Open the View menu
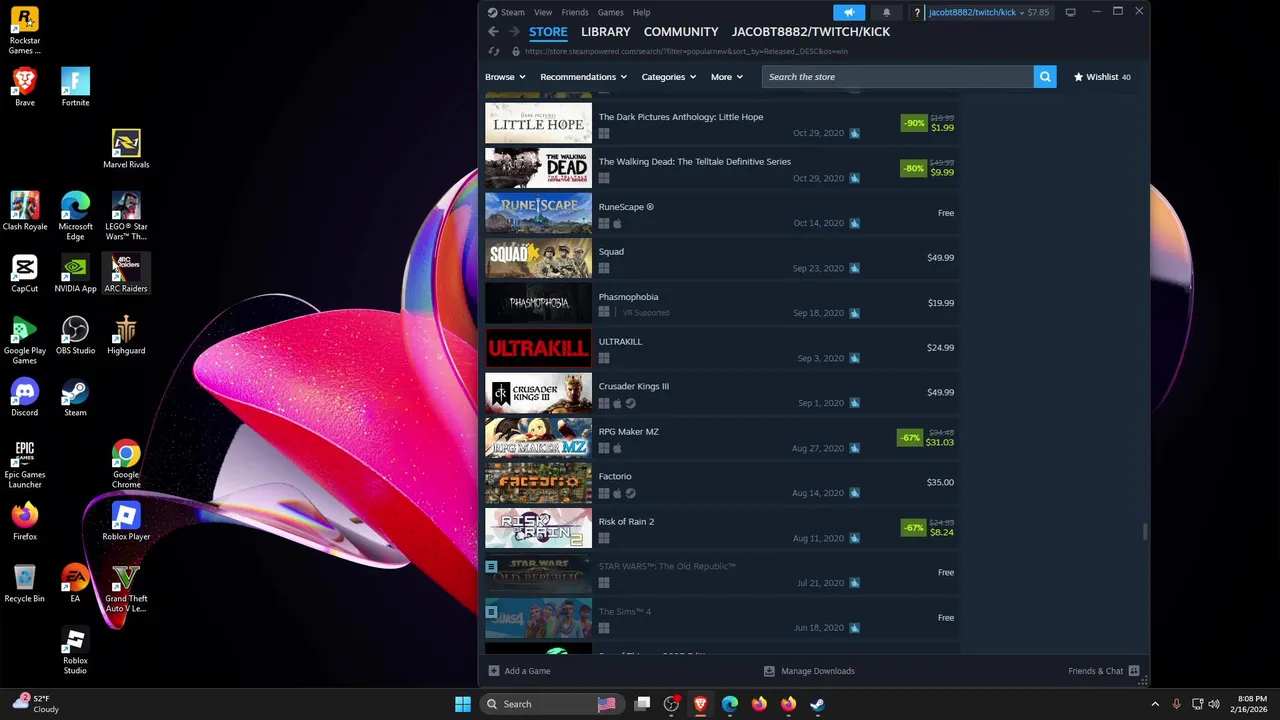This screenshot has height=720, width=1280. [543, 13]
